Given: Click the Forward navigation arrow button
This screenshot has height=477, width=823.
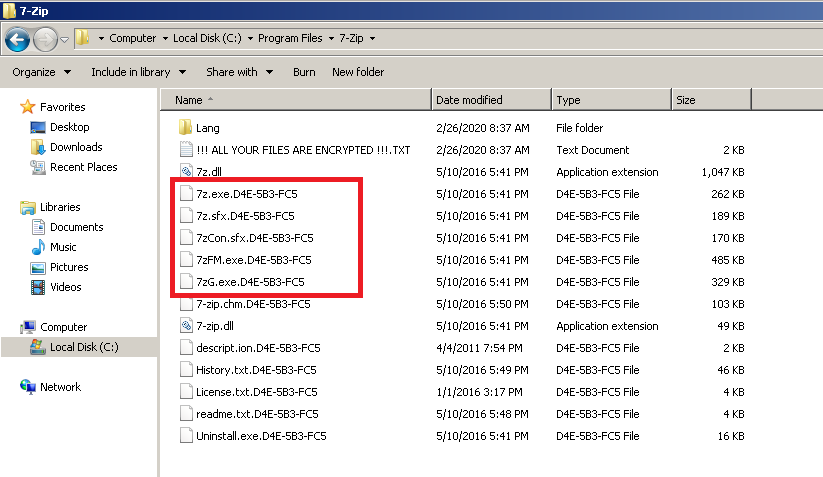Looking at the screenshot, I should [x=45, y=39].
